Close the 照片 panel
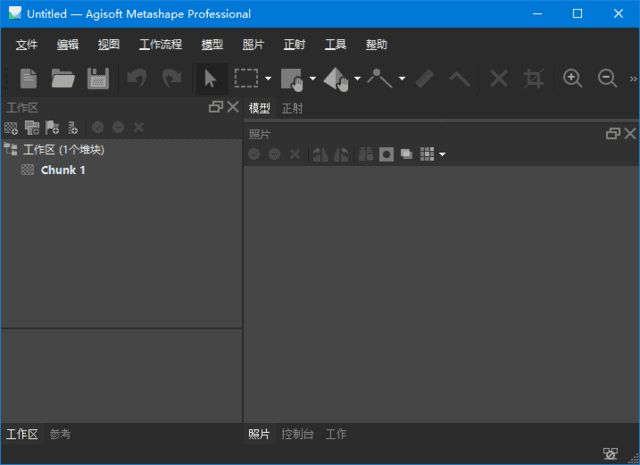640x465 pixels. (x=630, y=134)
